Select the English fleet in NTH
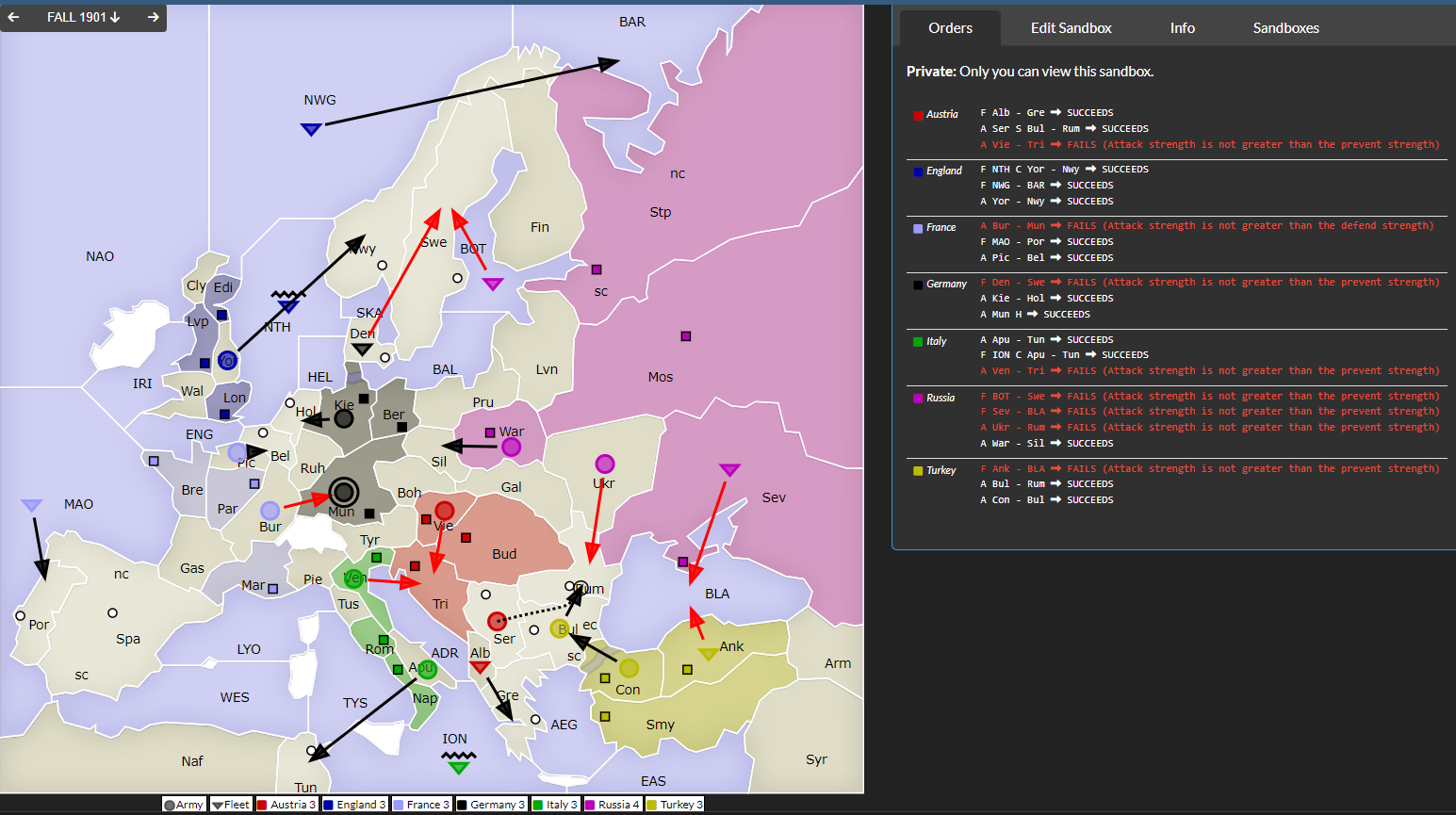 (288, 305)
